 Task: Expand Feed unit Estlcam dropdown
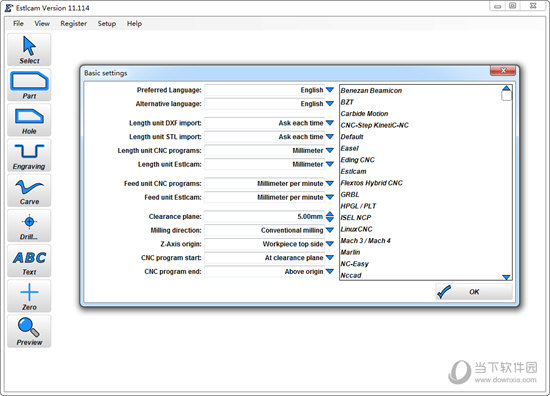click(x=329, y=197)
